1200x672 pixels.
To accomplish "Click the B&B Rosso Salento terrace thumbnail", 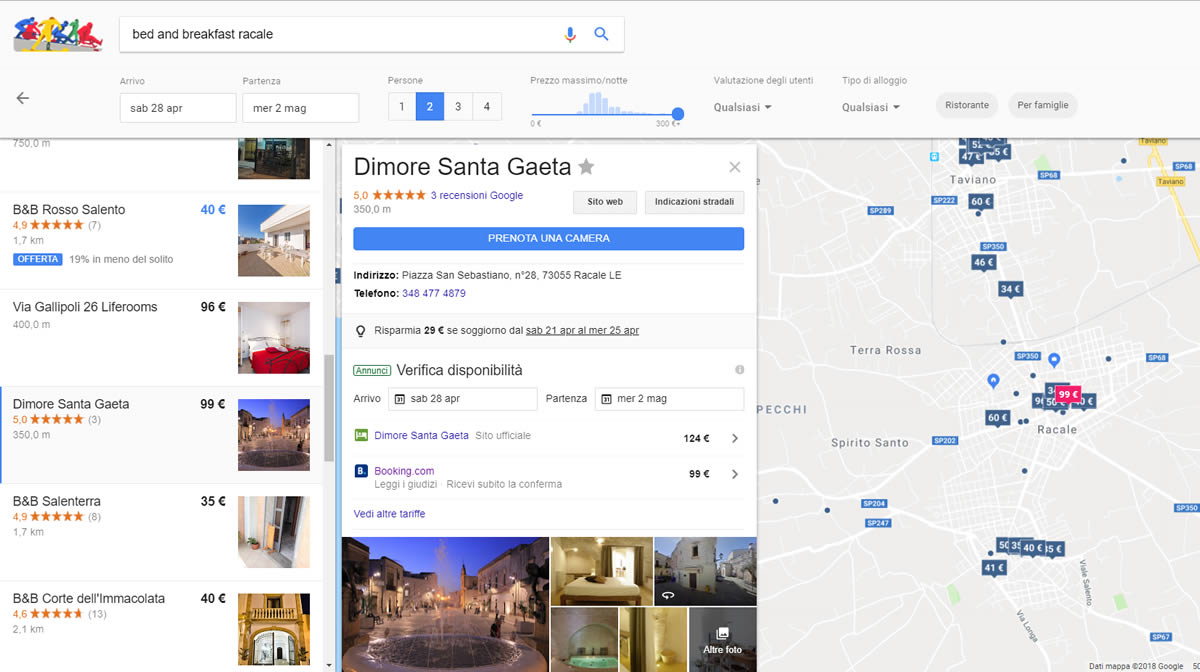I will tap(274, 241).
